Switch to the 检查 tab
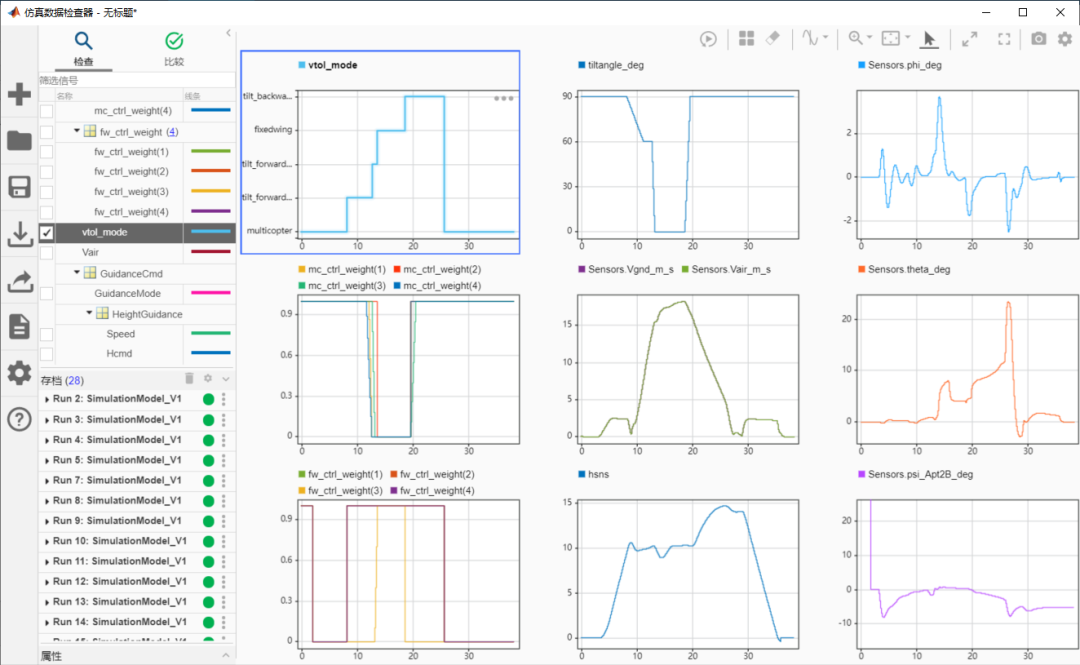Image resolution: width=1080 pixels, height=665 pixels. [83, 48]
